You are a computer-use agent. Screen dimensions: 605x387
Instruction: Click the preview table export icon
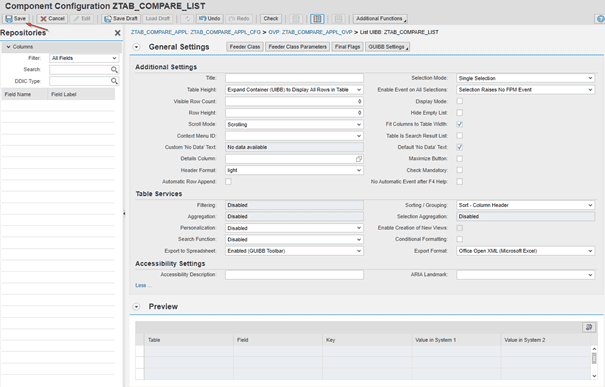589,328
